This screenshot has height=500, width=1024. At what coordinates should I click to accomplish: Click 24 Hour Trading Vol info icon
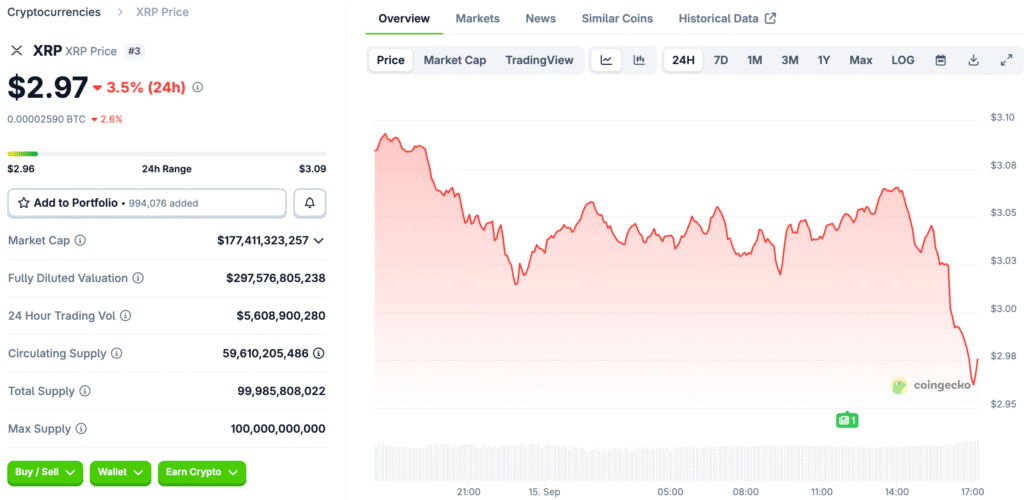[x=125, y=315]
